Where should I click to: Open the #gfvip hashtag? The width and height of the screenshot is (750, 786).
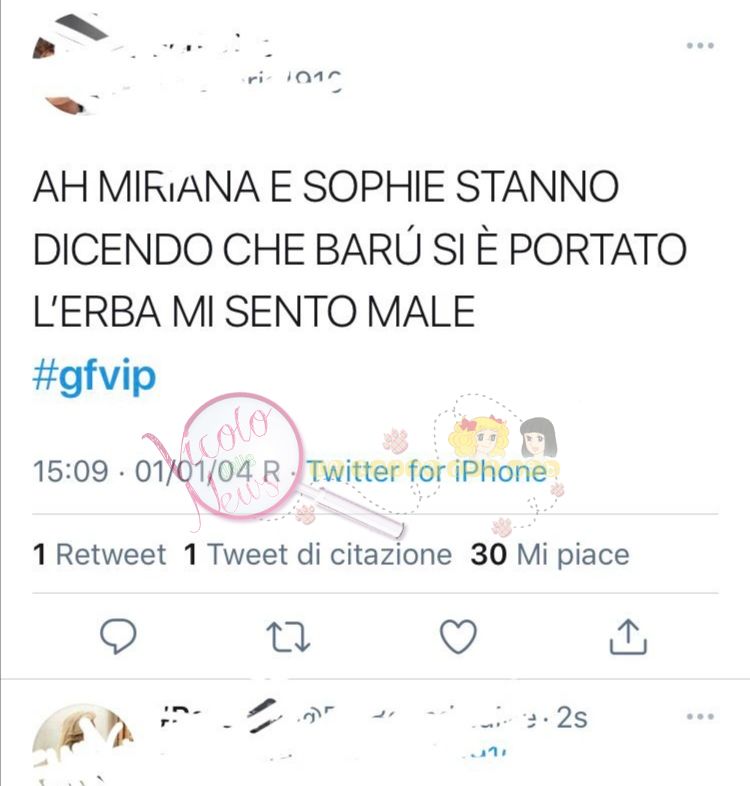(94, 376)
